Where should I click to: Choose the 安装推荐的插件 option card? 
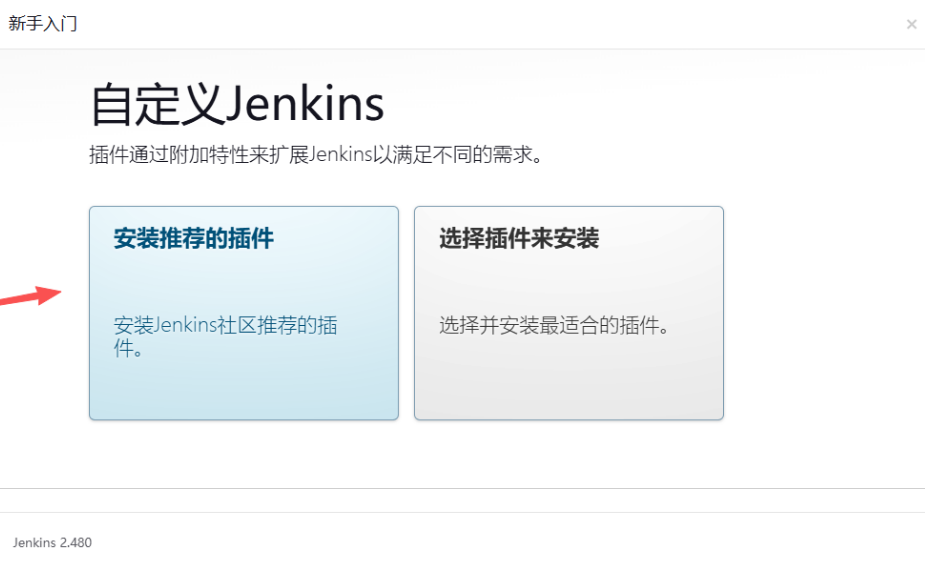pos(244,313)
